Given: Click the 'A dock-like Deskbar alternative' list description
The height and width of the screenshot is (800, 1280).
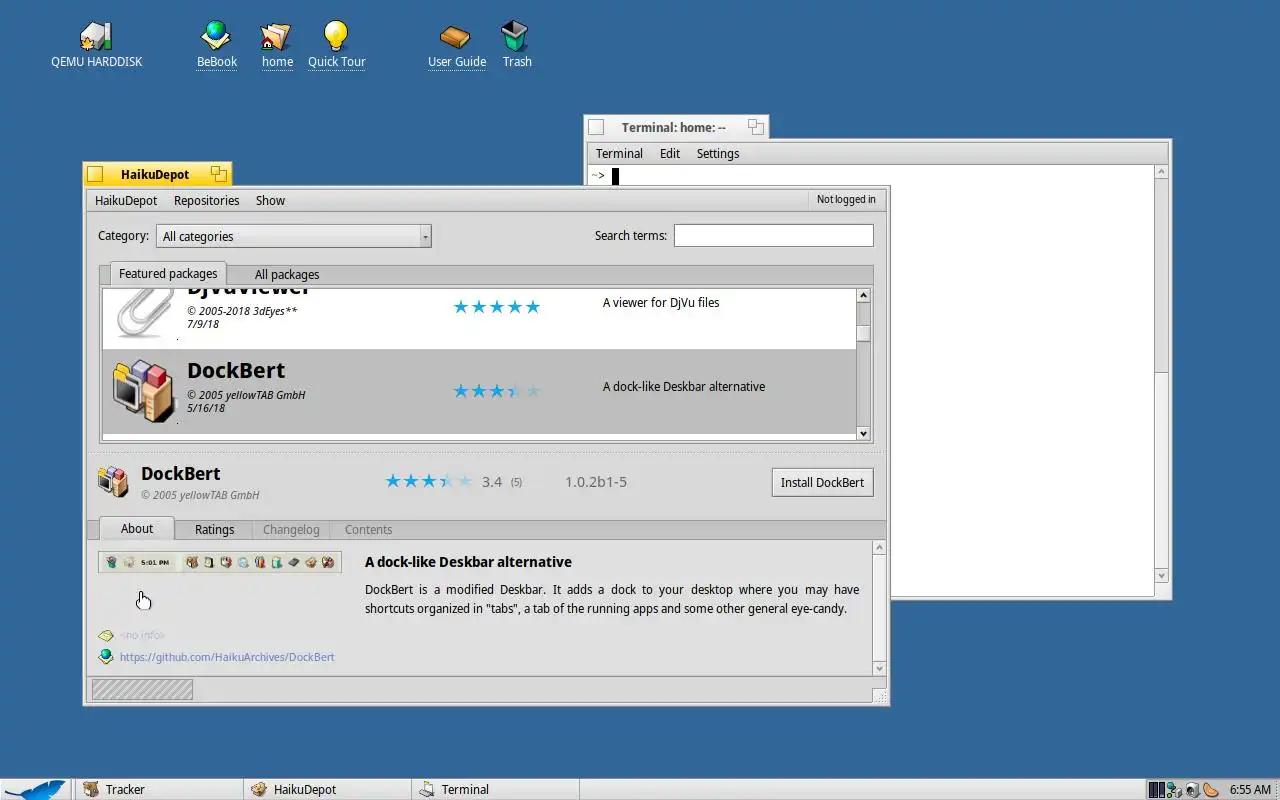Looking at the screenshot, I should pyautogui.click(x=684, y=387).
